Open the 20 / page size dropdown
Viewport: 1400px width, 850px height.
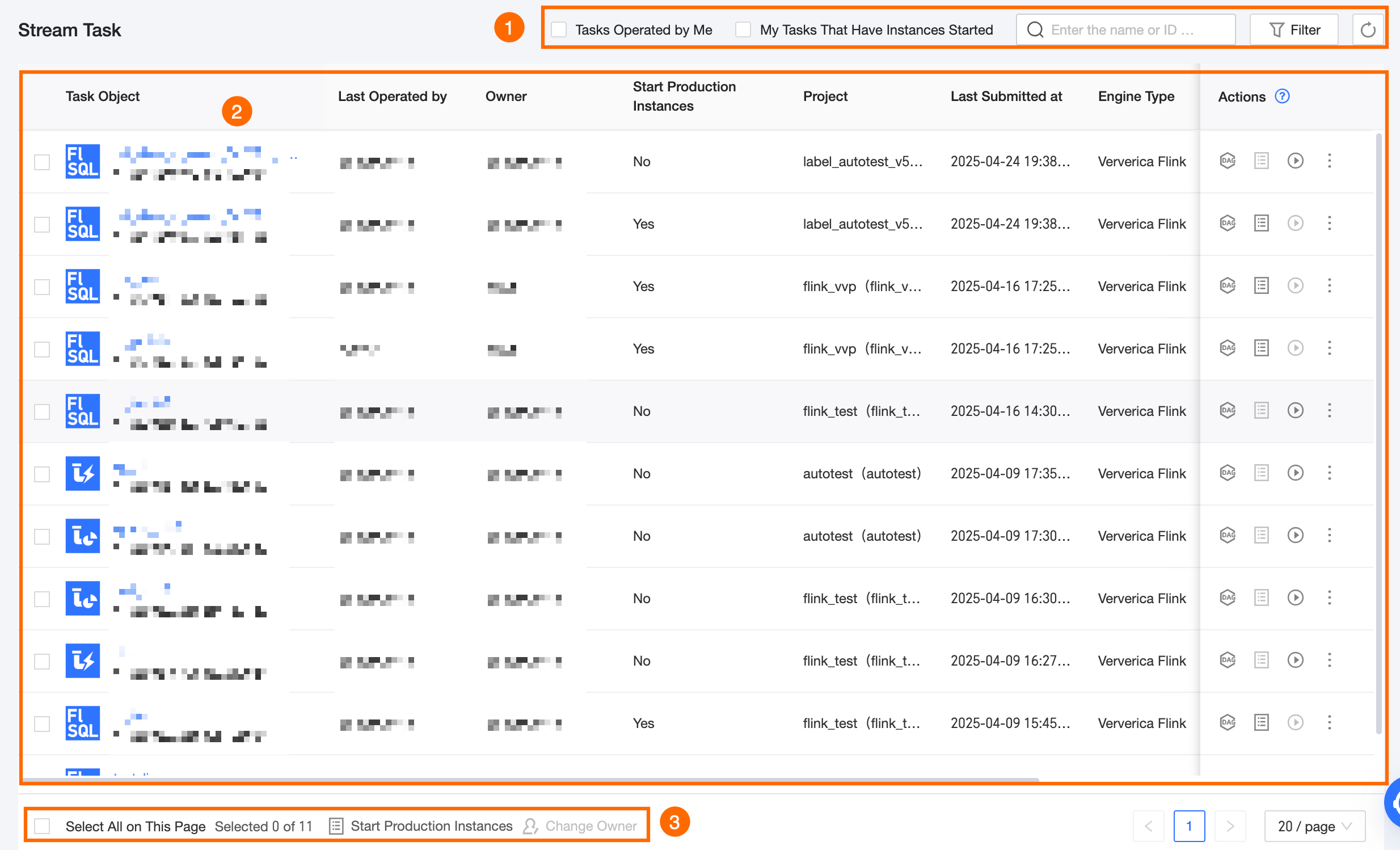(1314, 826)
